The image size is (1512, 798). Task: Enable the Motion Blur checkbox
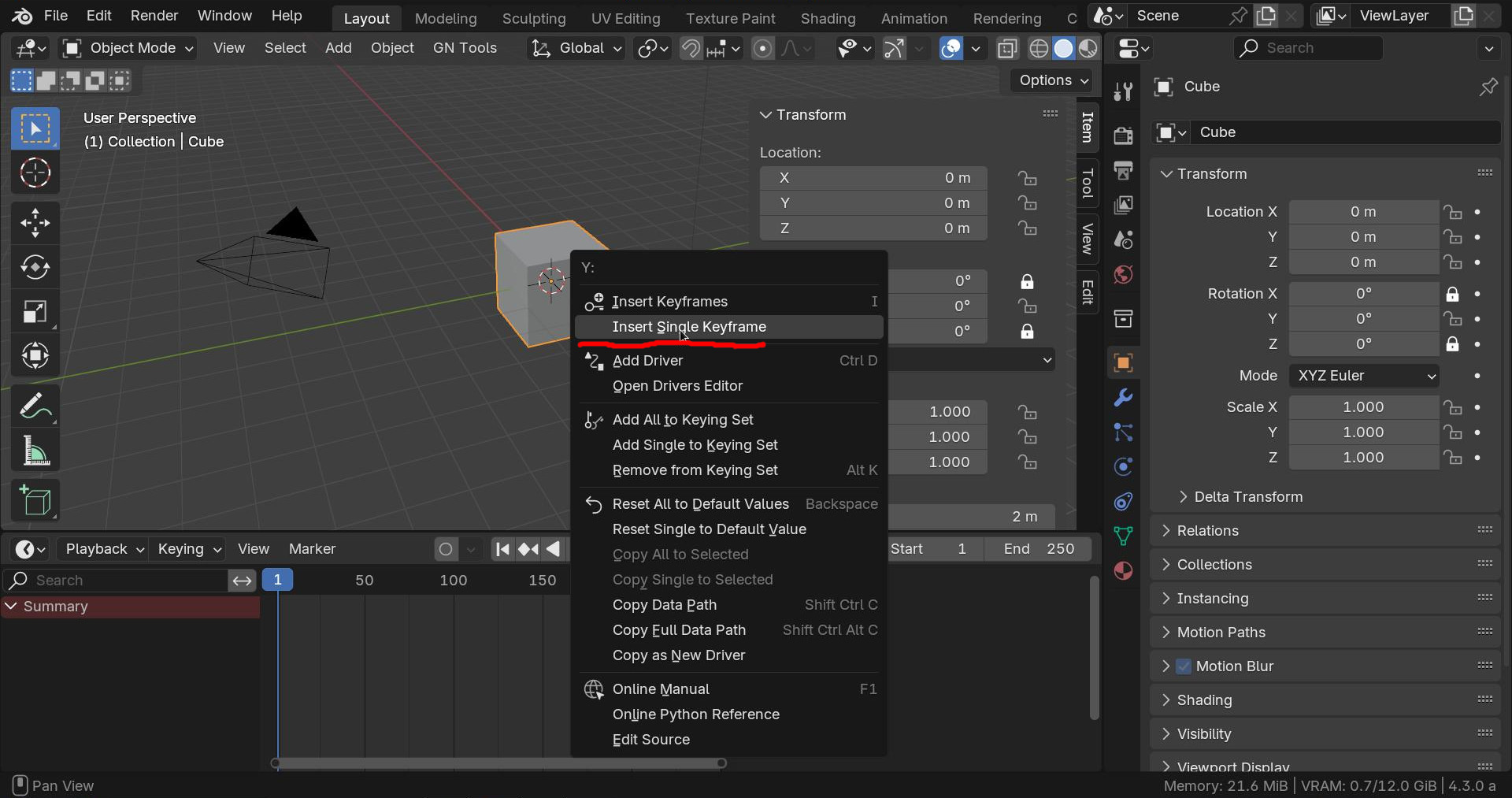coord(1184,666)
